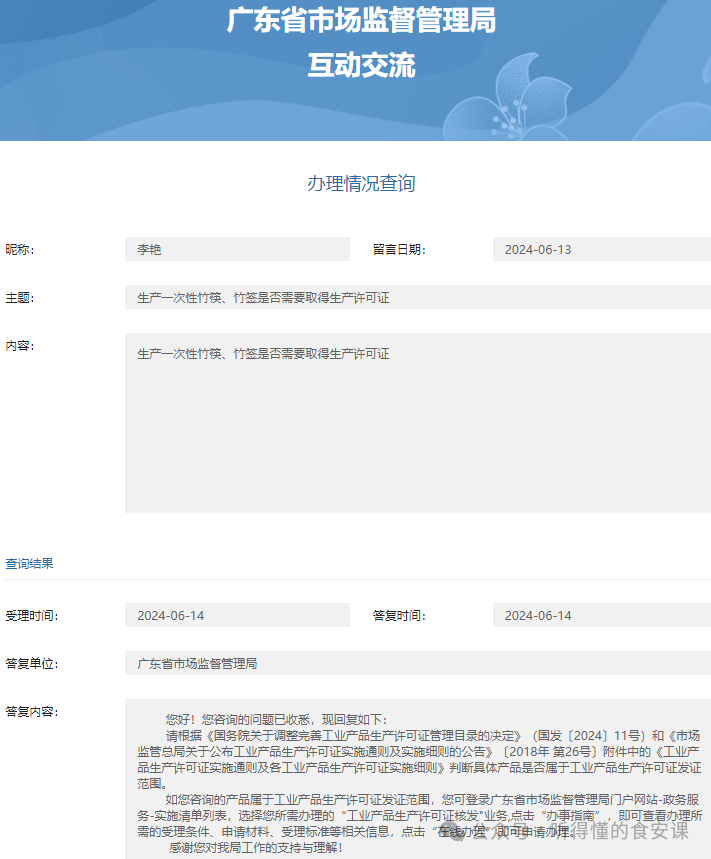Click the large content text area

417,423
